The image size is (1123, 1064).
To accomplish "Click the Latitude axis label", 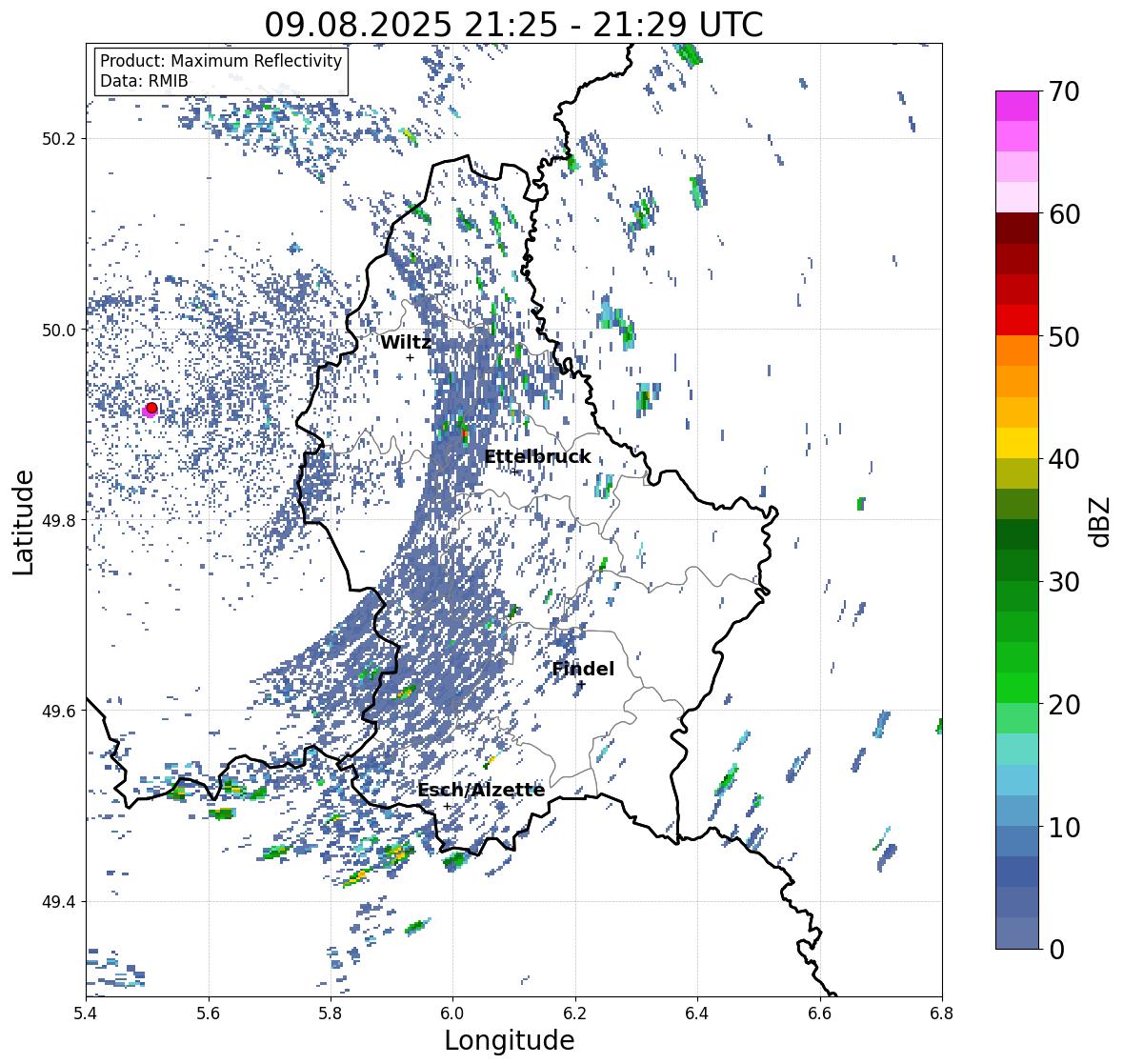I will [x=24, y=522].
